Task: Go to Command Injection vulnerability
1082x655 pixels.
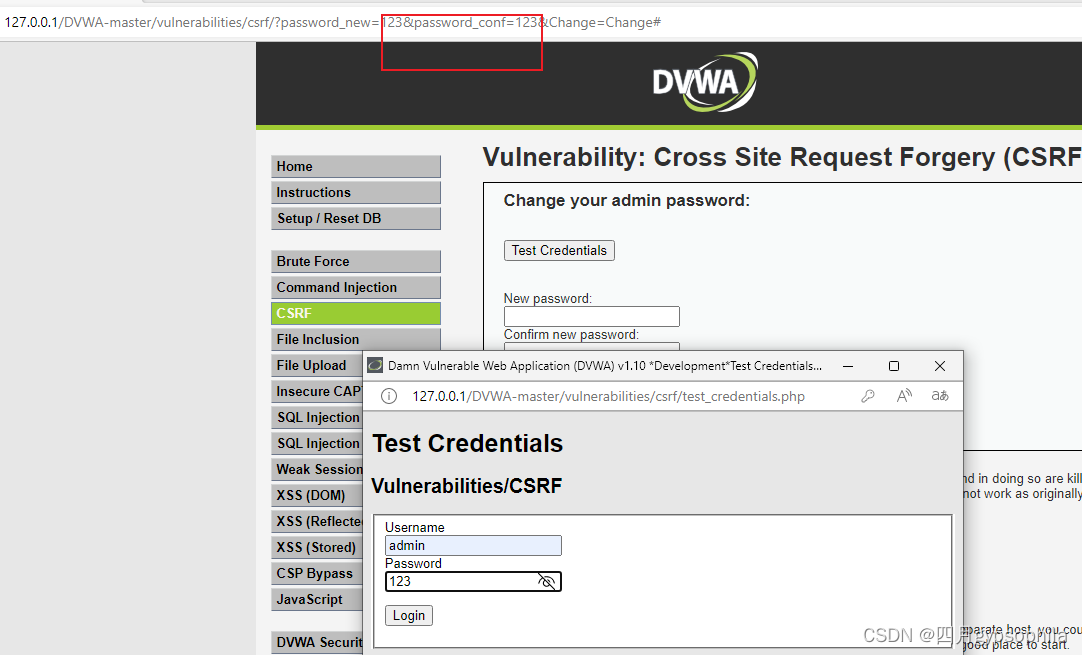Action: [355, 287]
